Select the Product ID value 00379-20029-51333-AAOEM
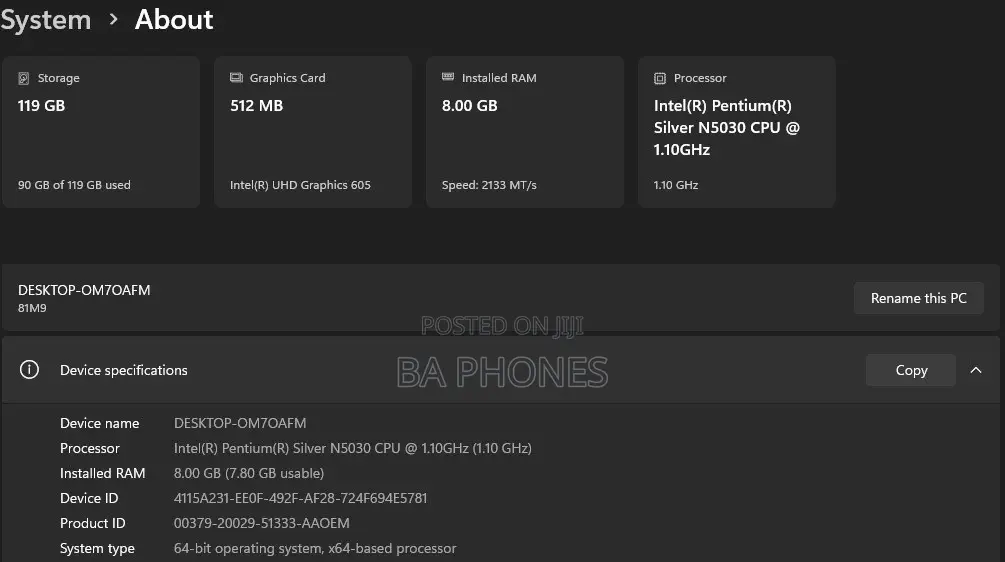Image resolution: width=1005 pixels, height=562 pixels. tap(262, 524)
